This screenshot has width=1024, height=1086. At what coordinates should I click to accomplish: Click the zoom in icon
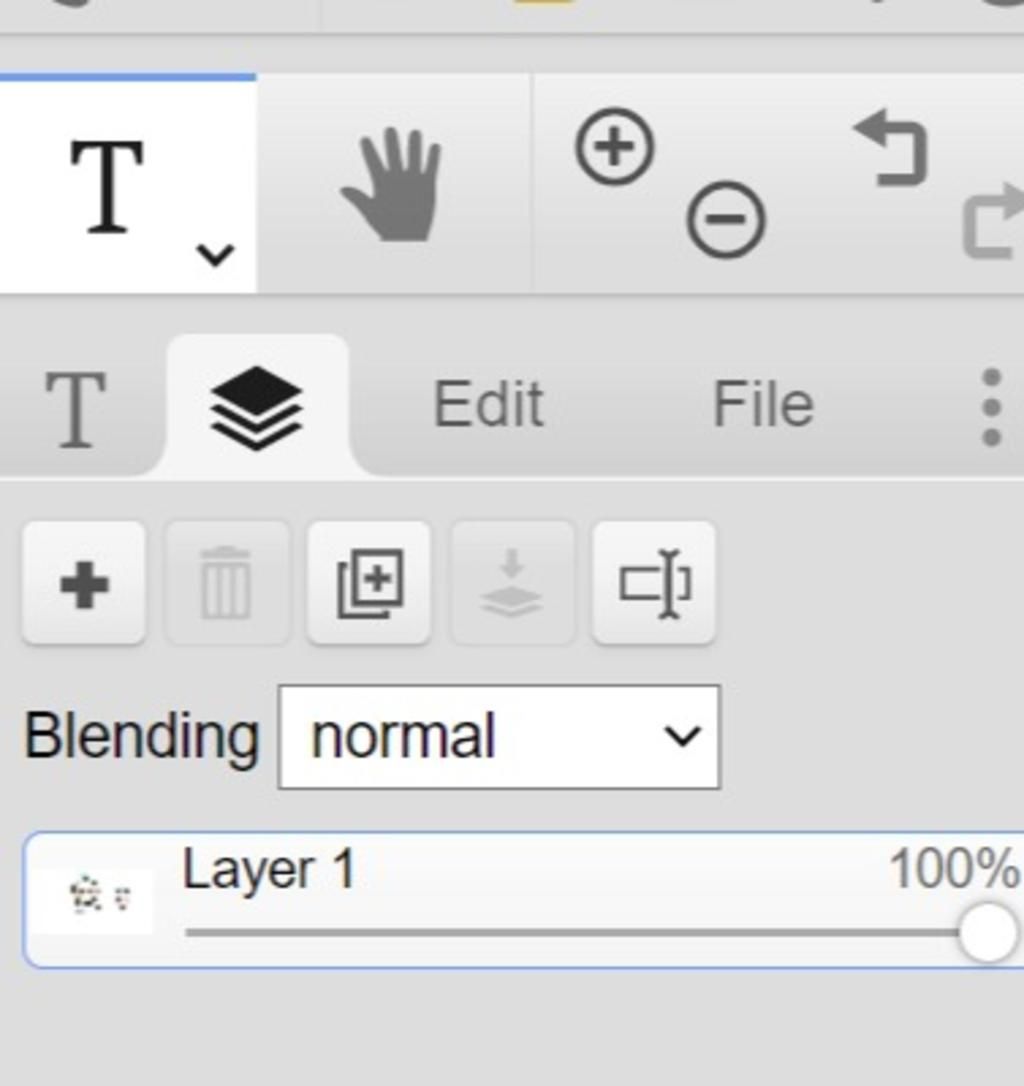coord(615,146)
